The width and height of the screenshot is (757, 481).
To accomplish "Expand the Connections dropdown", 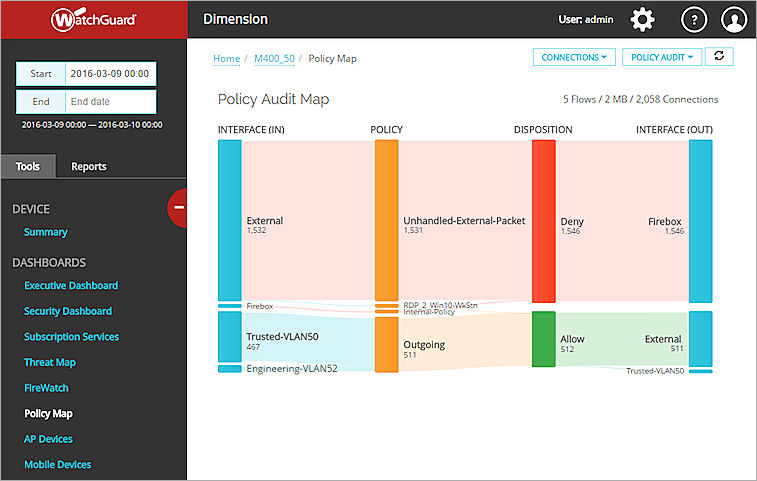I will 574,57.
